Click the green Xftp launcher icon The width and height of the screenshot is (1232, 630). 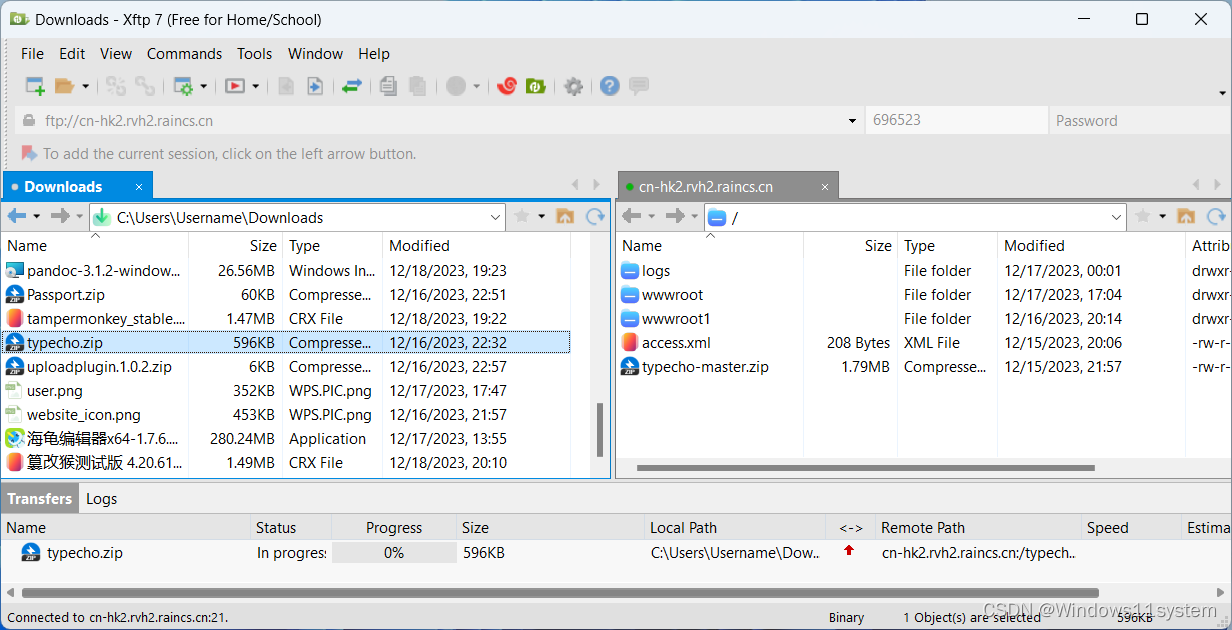[535, 86]
